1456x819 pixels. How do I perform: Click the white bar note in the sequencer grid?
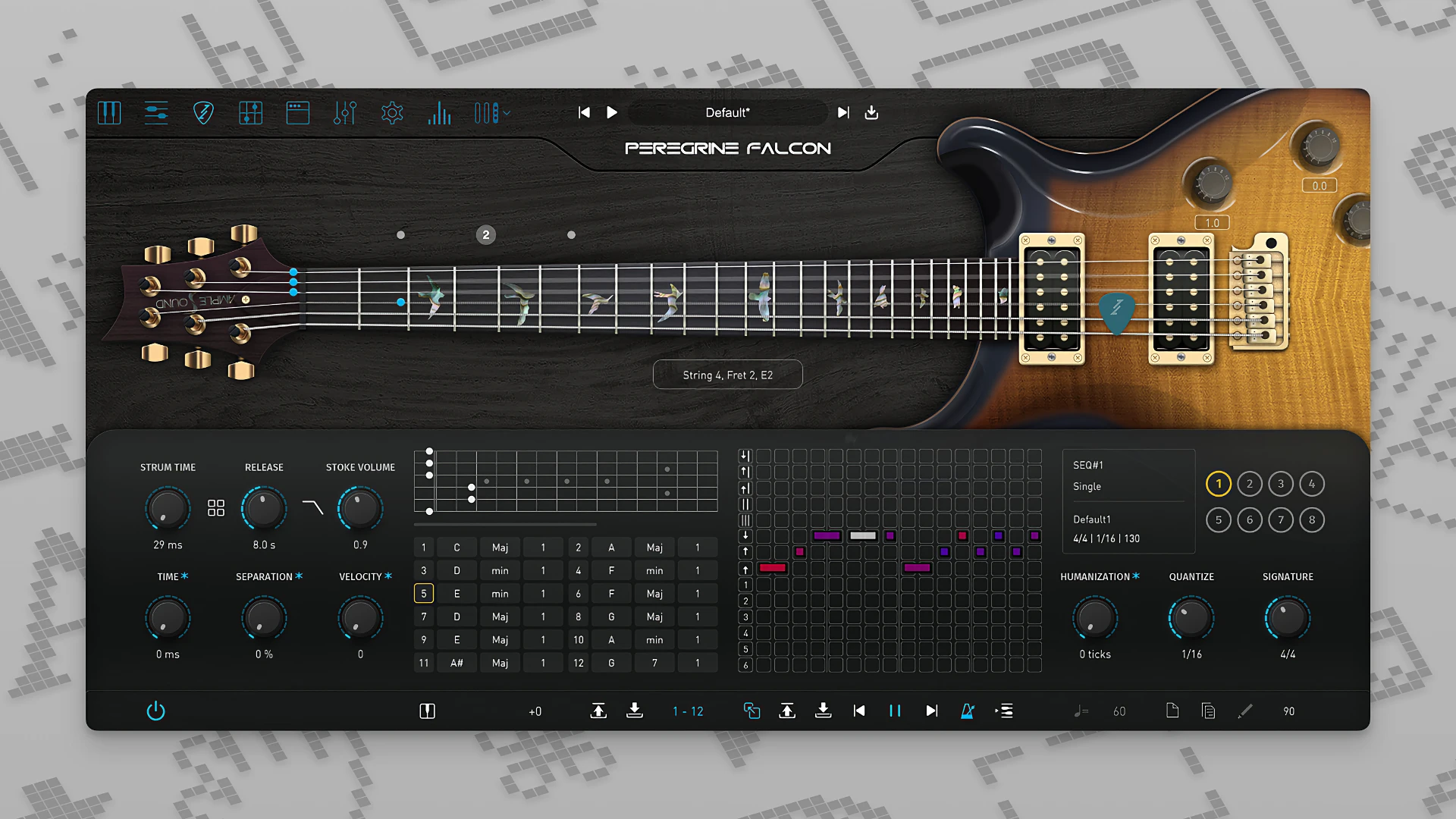click(x=863, y=535)
